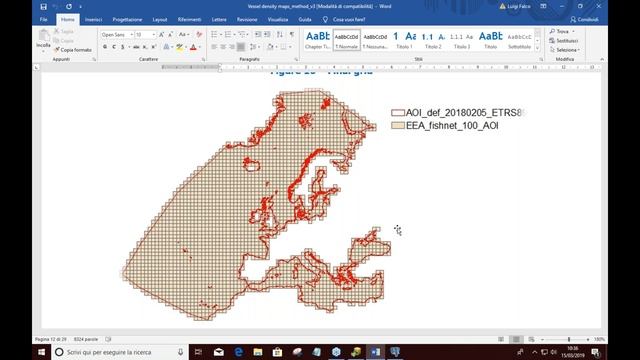The height and width of the screenshot is (360, 640).
Task: Click the taskbar search box Scrivi qui
Action: coord(120,352)
